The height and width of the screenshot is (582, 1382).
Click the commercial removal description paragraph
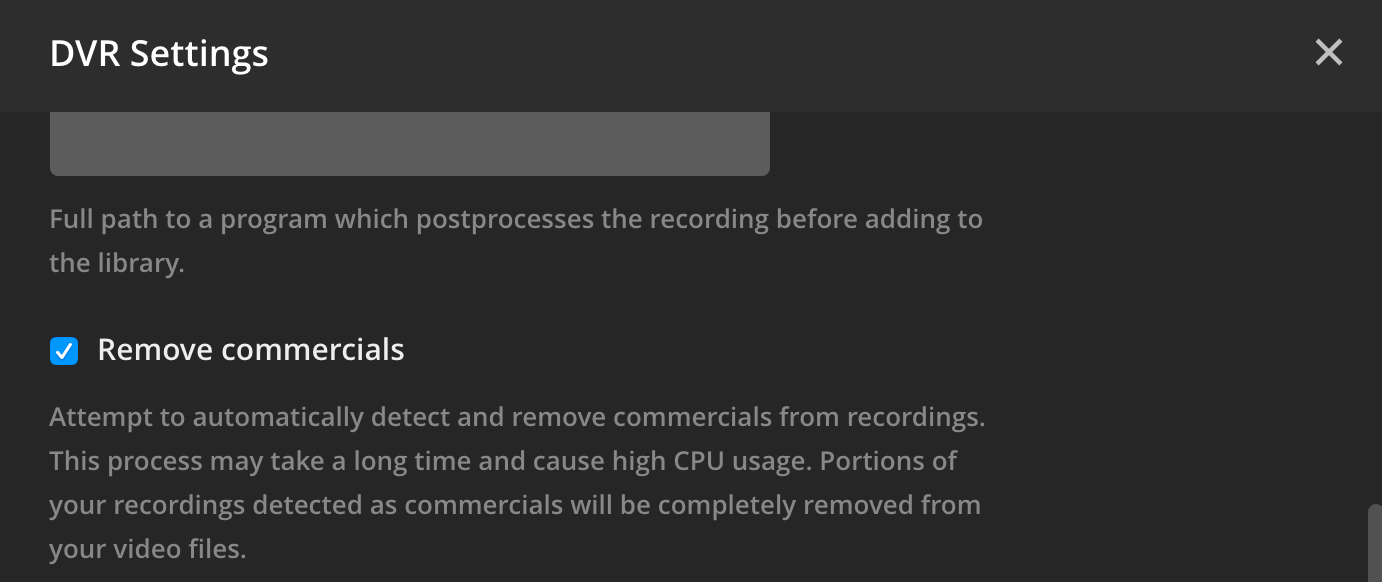516,482
